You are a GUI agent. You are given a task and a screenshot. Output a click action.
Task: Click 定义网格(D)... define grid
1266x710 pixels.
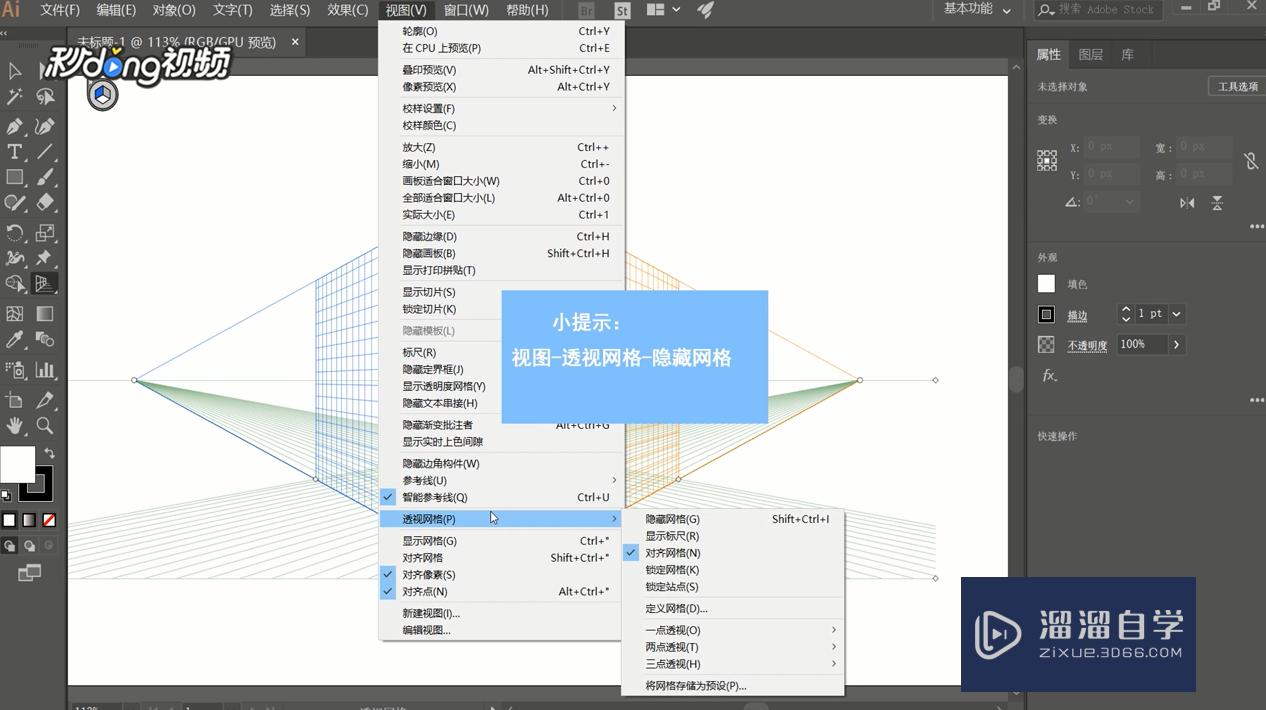pyautogui.click(x=733, y=608)
